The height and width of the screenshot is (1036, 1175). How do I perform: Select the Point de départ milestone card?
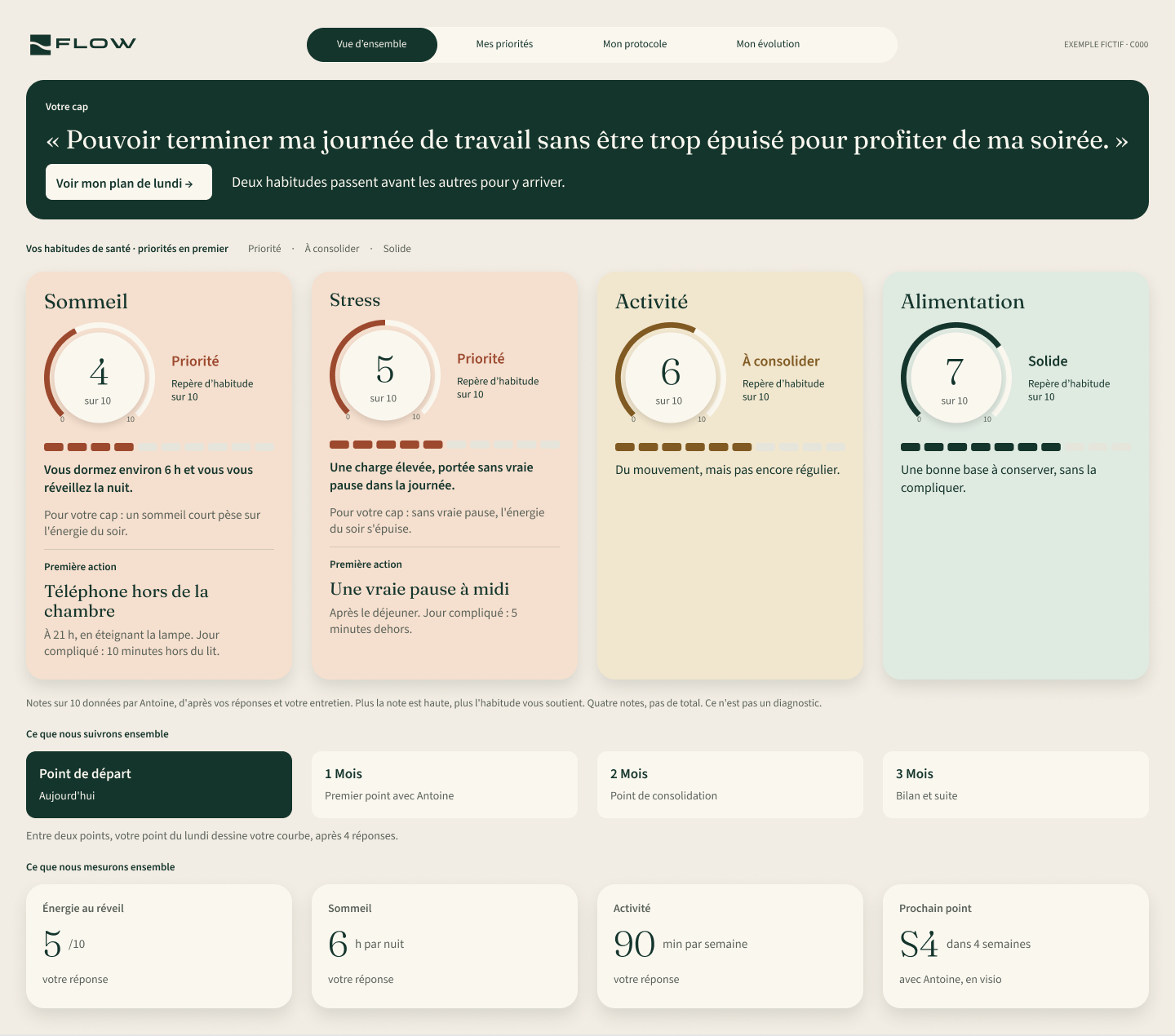(159, 785)
